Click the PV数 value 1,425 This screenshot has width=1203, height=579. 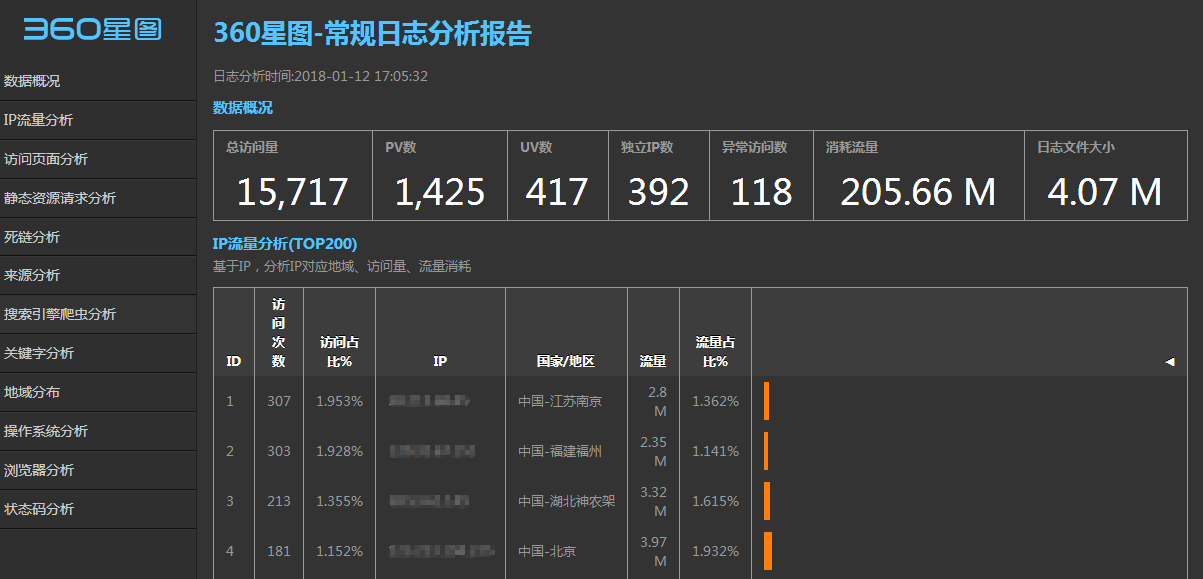point(440,192)
